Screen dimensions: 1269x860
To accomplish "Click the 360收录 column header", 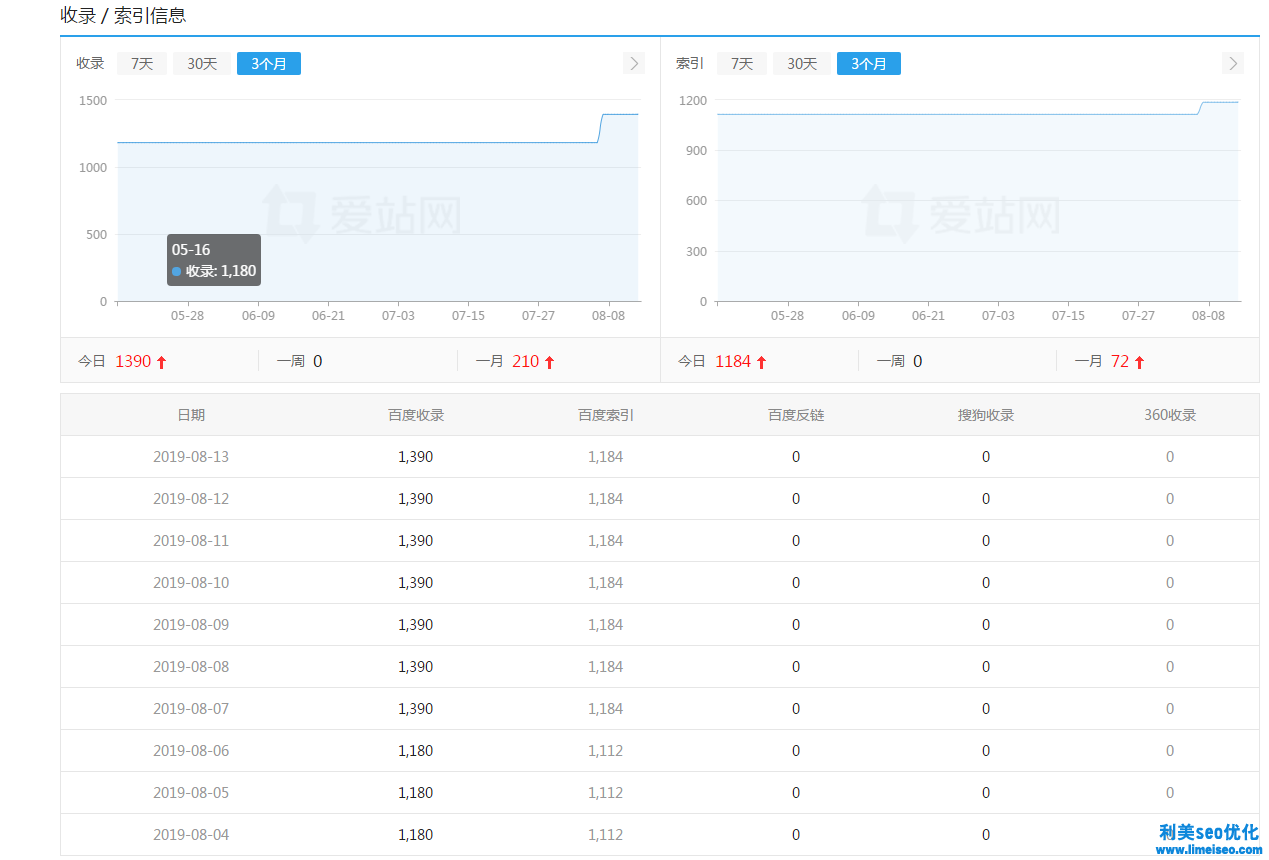I will pyautogui.click(x=1170, y=415).
